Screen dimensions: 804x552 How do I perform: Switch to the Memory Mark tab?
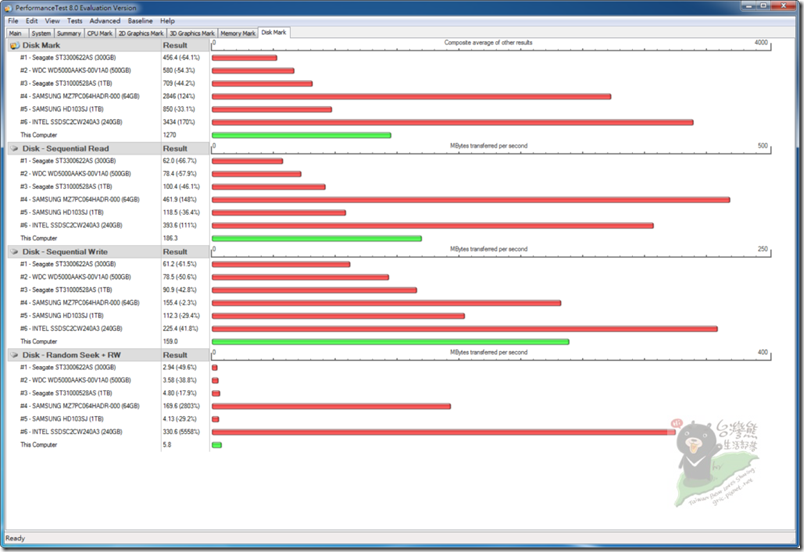click(x=238, y=33)
